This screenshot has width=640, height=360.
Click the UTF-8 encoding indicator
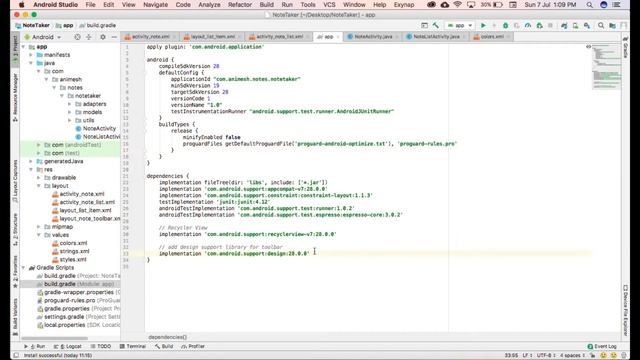546,356
